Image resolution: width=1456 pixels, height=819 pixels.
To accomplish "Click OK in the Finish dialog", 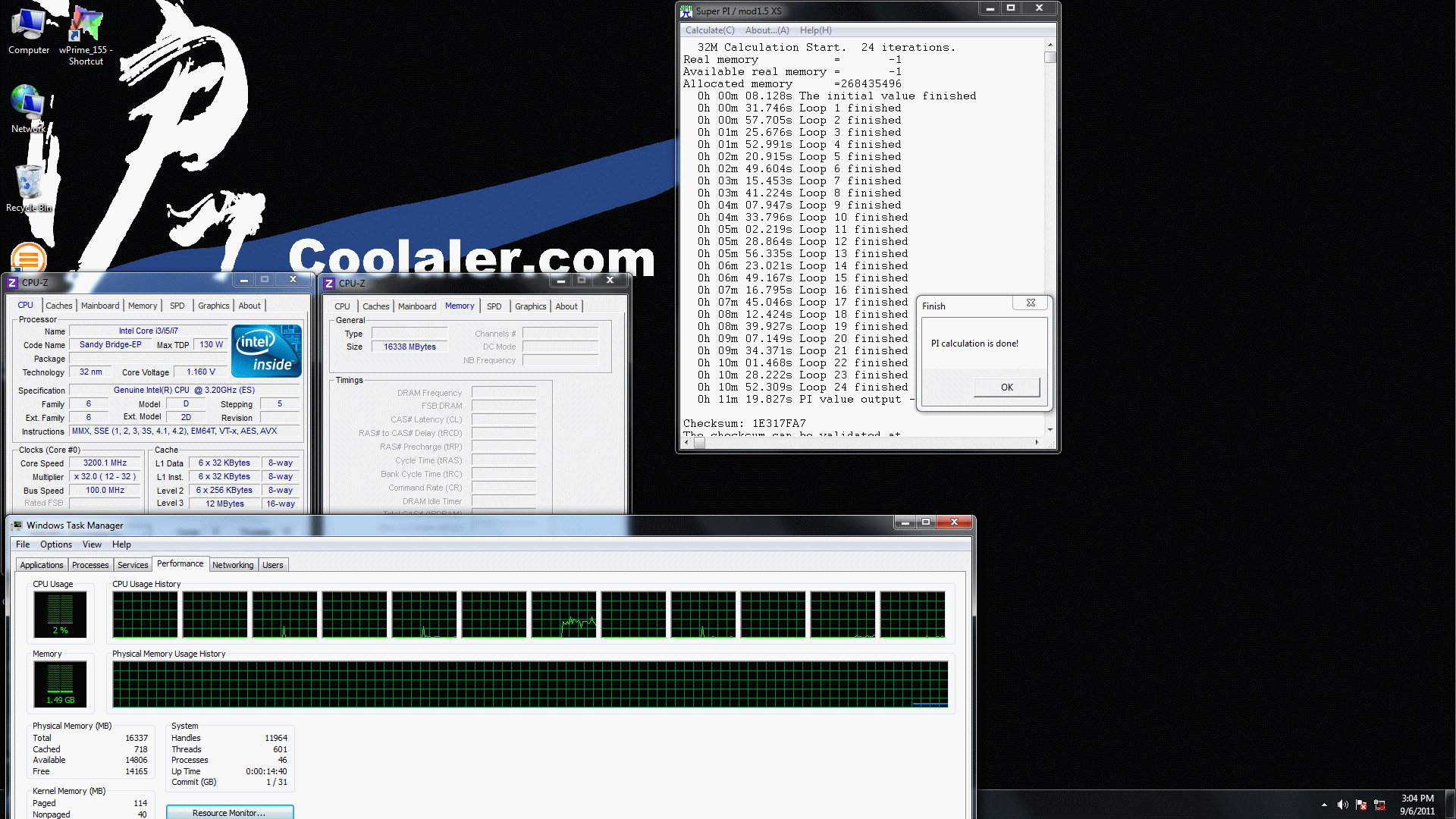I will (1006, 388).
